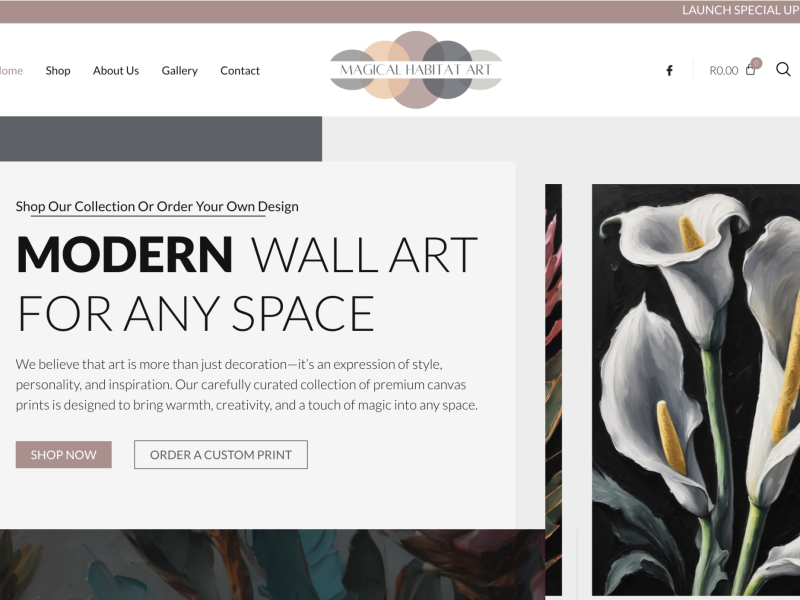
Task: Click the cart item count badge
Action: 756,63
